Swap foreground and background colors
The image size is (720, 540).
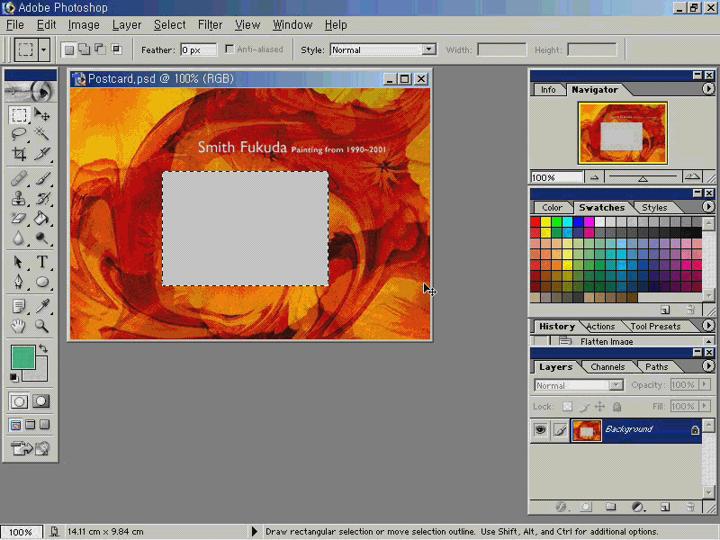(43, 349)
